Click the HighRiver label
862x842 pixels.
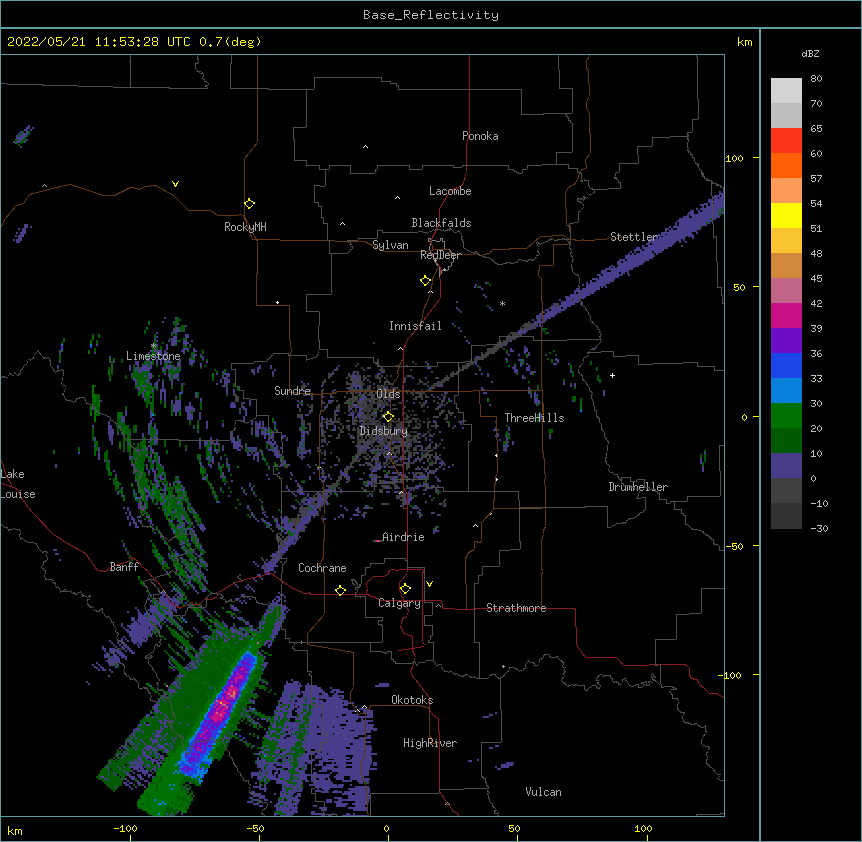(430, 743)
